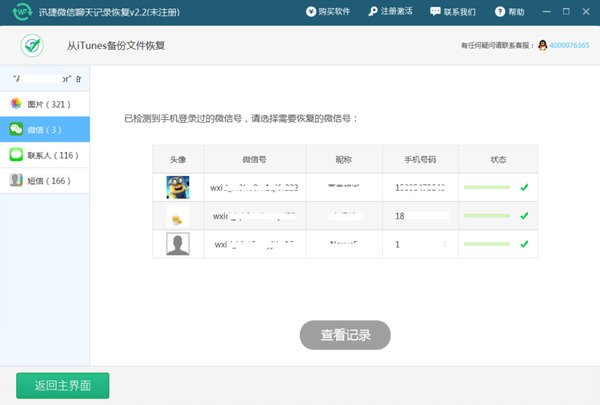This screenshot has height=405, width=600.
Task: Select the second account's yellow avatar
Action: point(178,216)
